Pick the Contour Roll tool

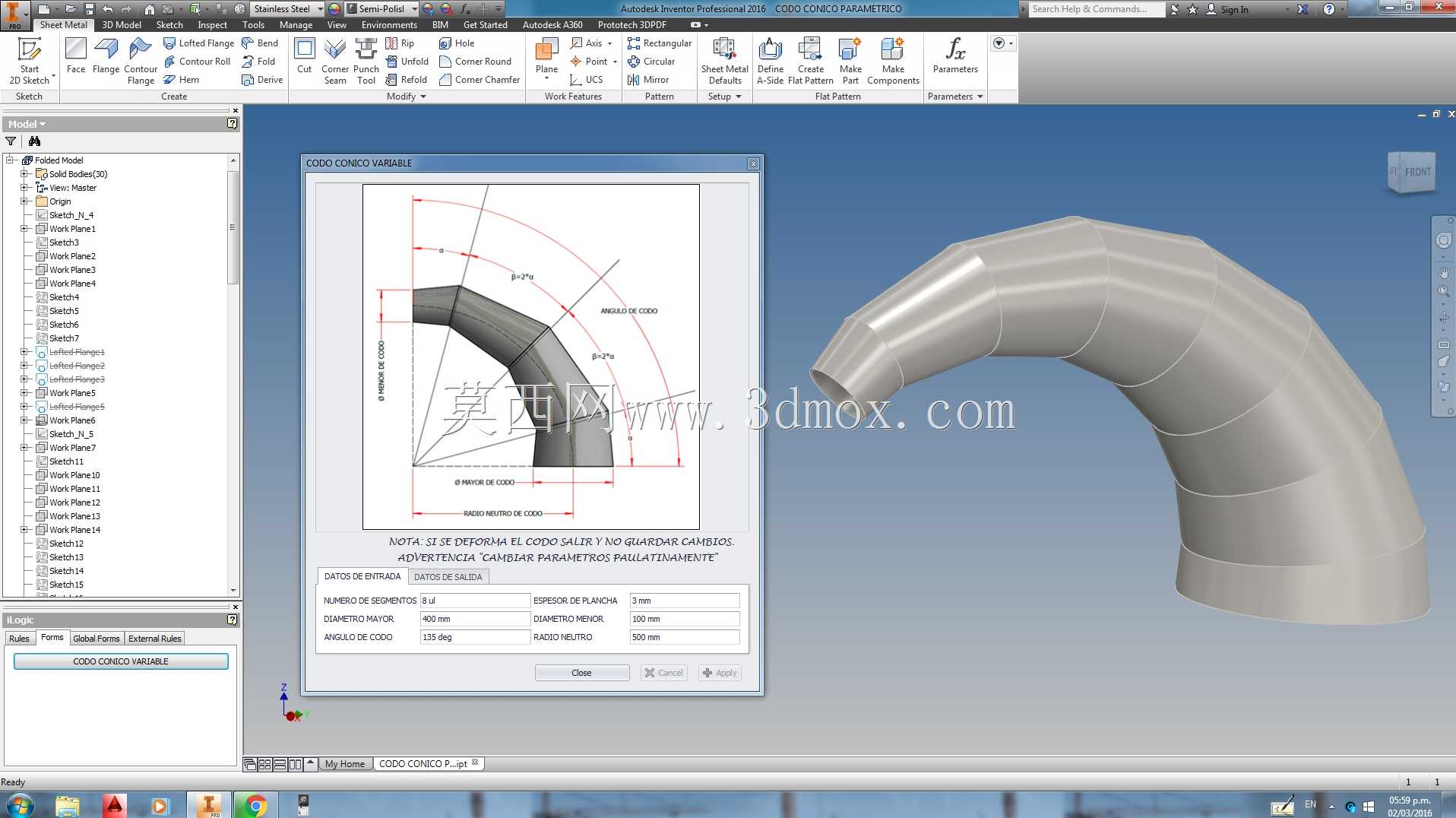(x=197, y=62)
